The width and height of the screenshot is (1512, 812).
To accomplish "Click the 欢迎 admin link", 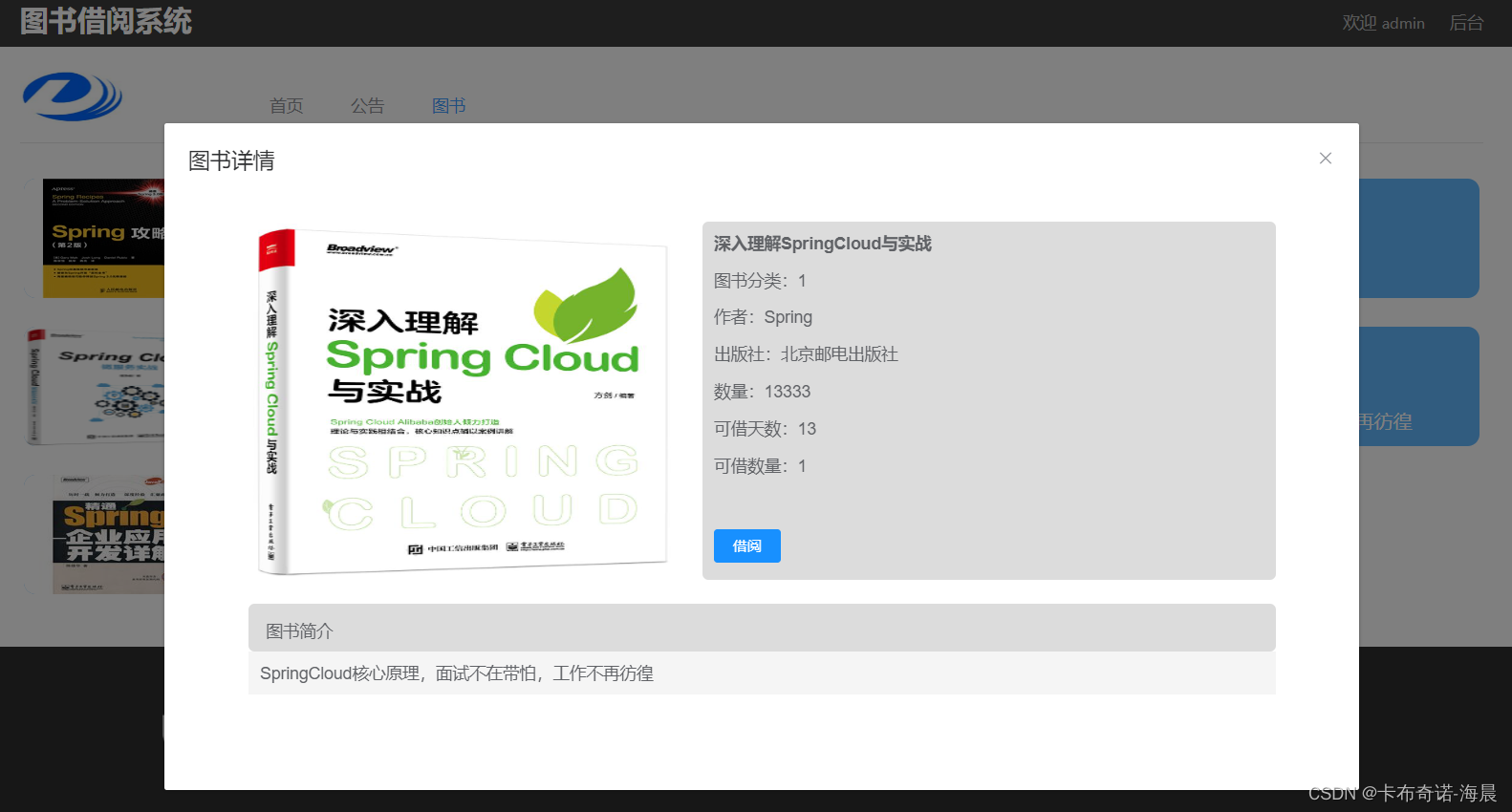I will pyautogui.click(x=1383, y=23).
